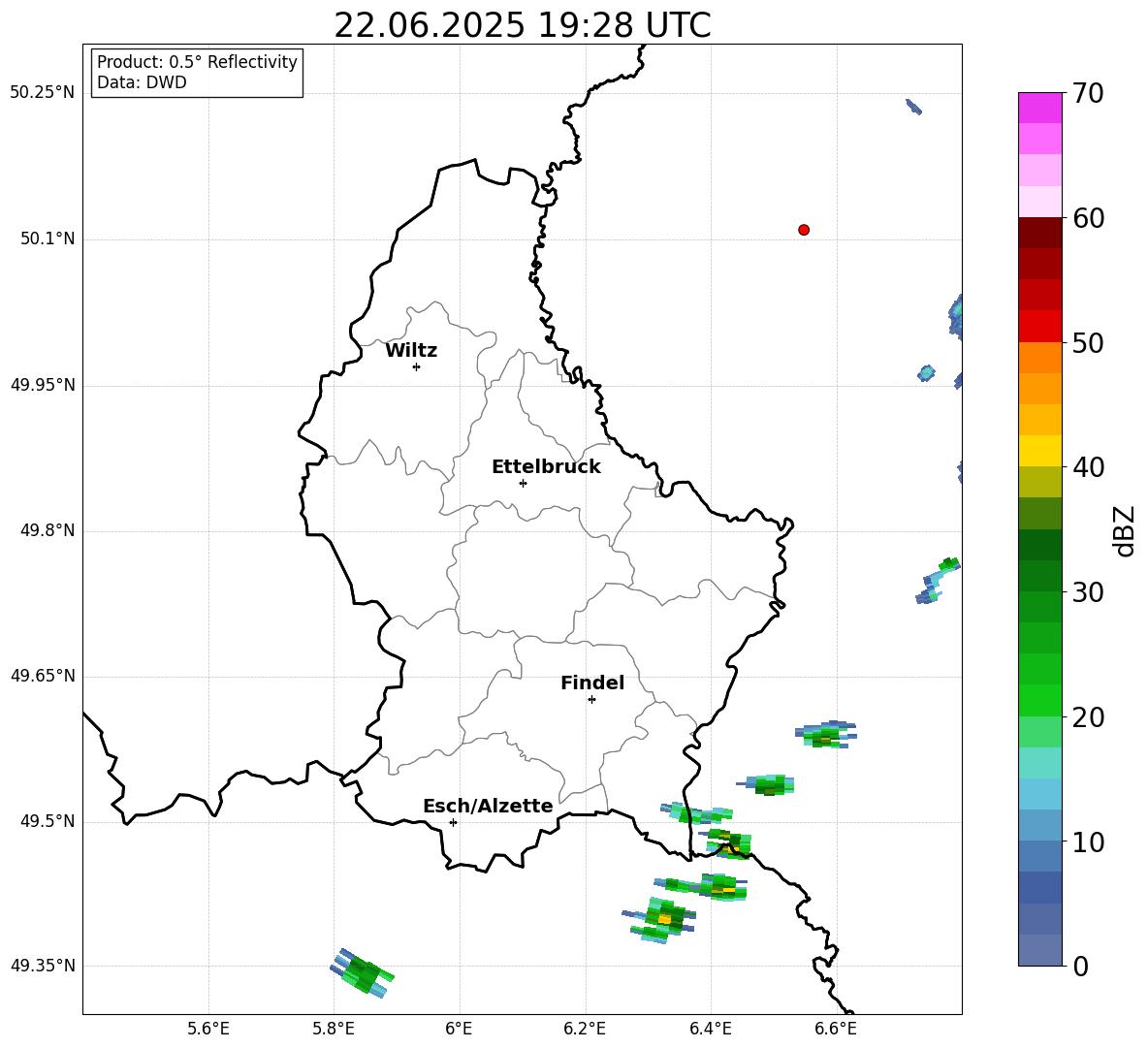Click the Product: 0.5° Reflectivity text
This screenshot has width=1148, height=1048.
(x=197, y=61)
